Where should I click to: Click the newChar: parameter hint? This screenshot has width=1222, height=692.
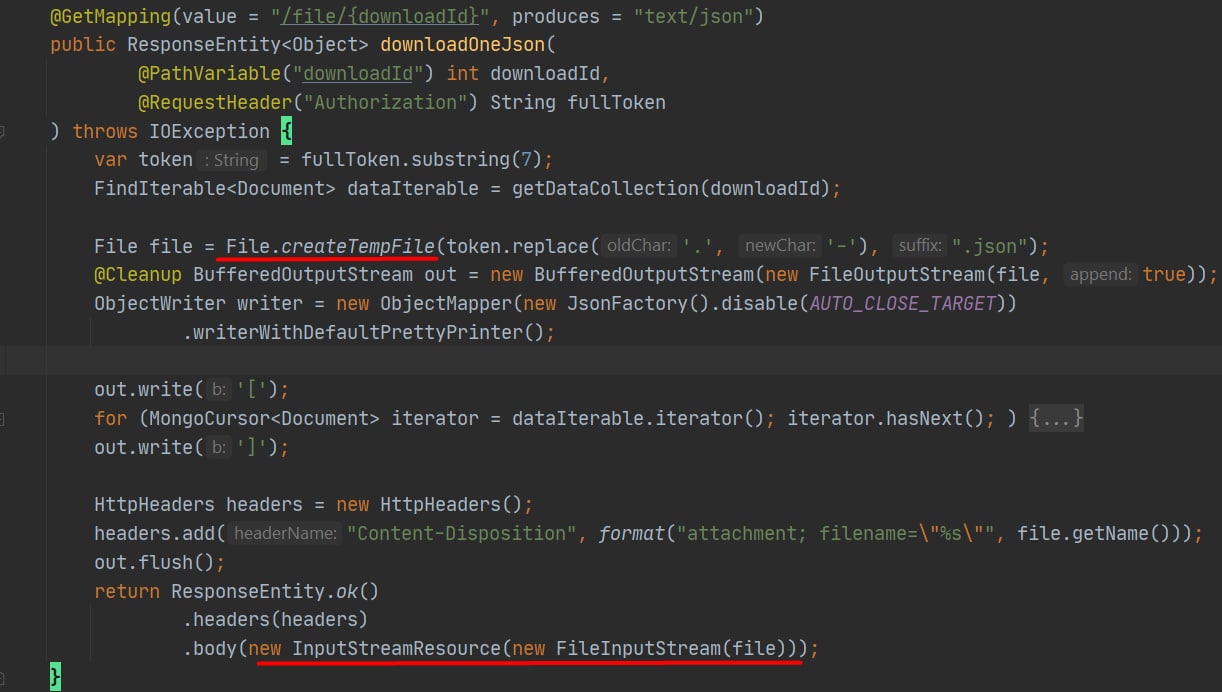pyautogui.click(x=780, y=246)
